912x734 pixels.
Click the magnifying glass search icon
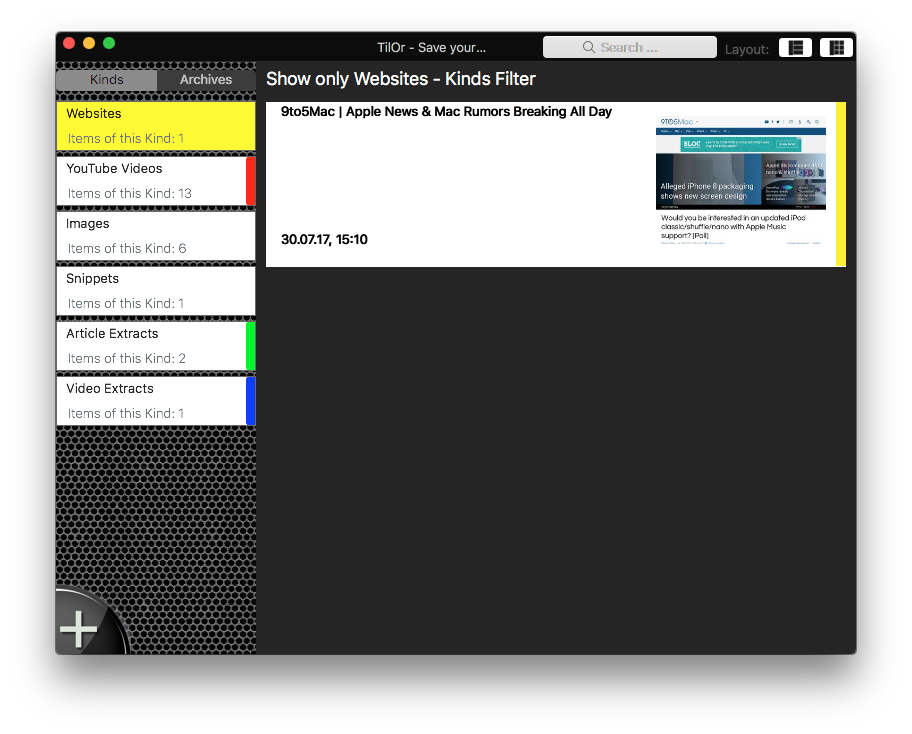(x=589, y=47)
